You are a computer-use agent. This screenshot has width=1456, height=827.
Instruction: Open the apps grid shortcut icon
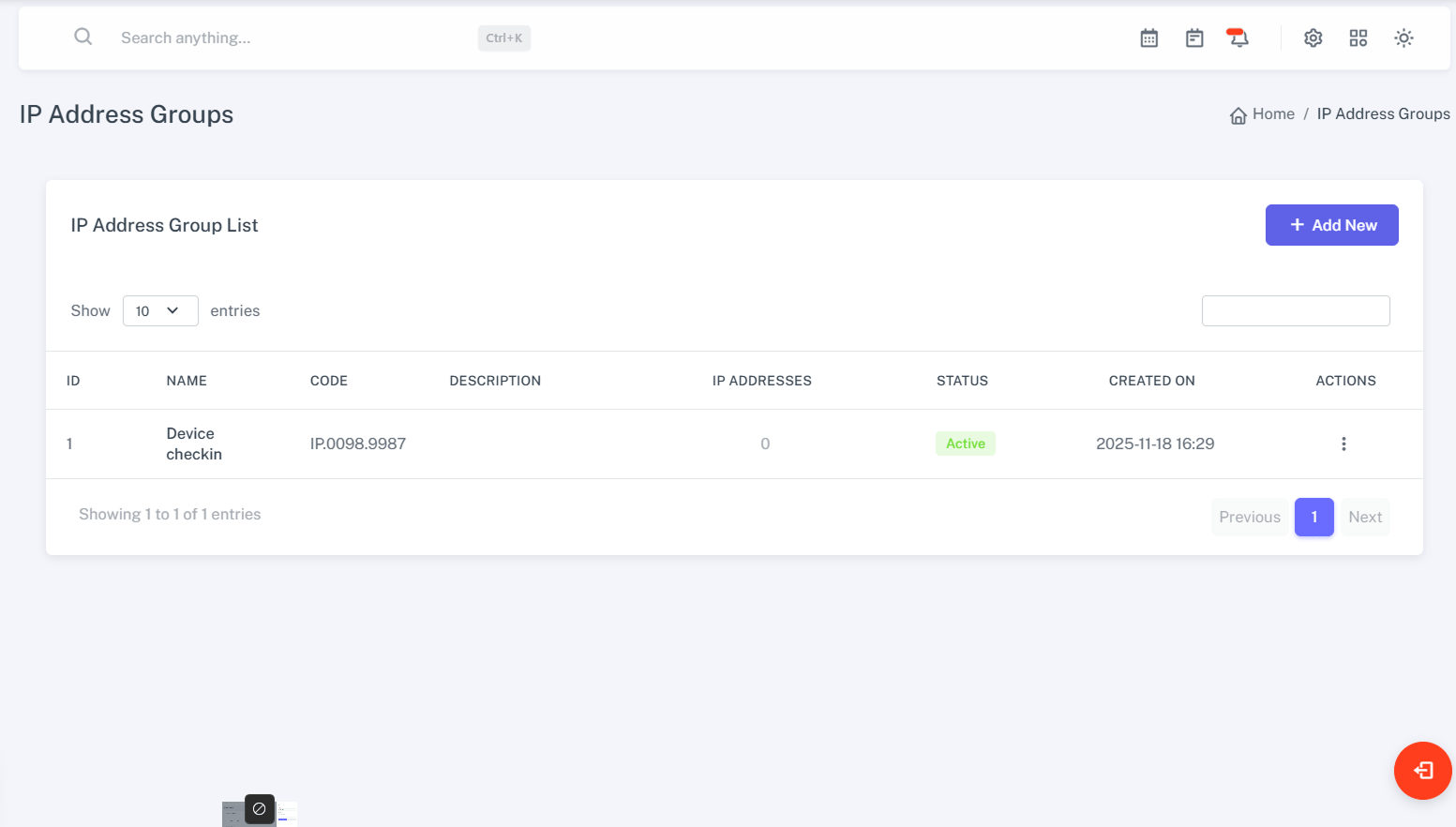point(1358,38)
